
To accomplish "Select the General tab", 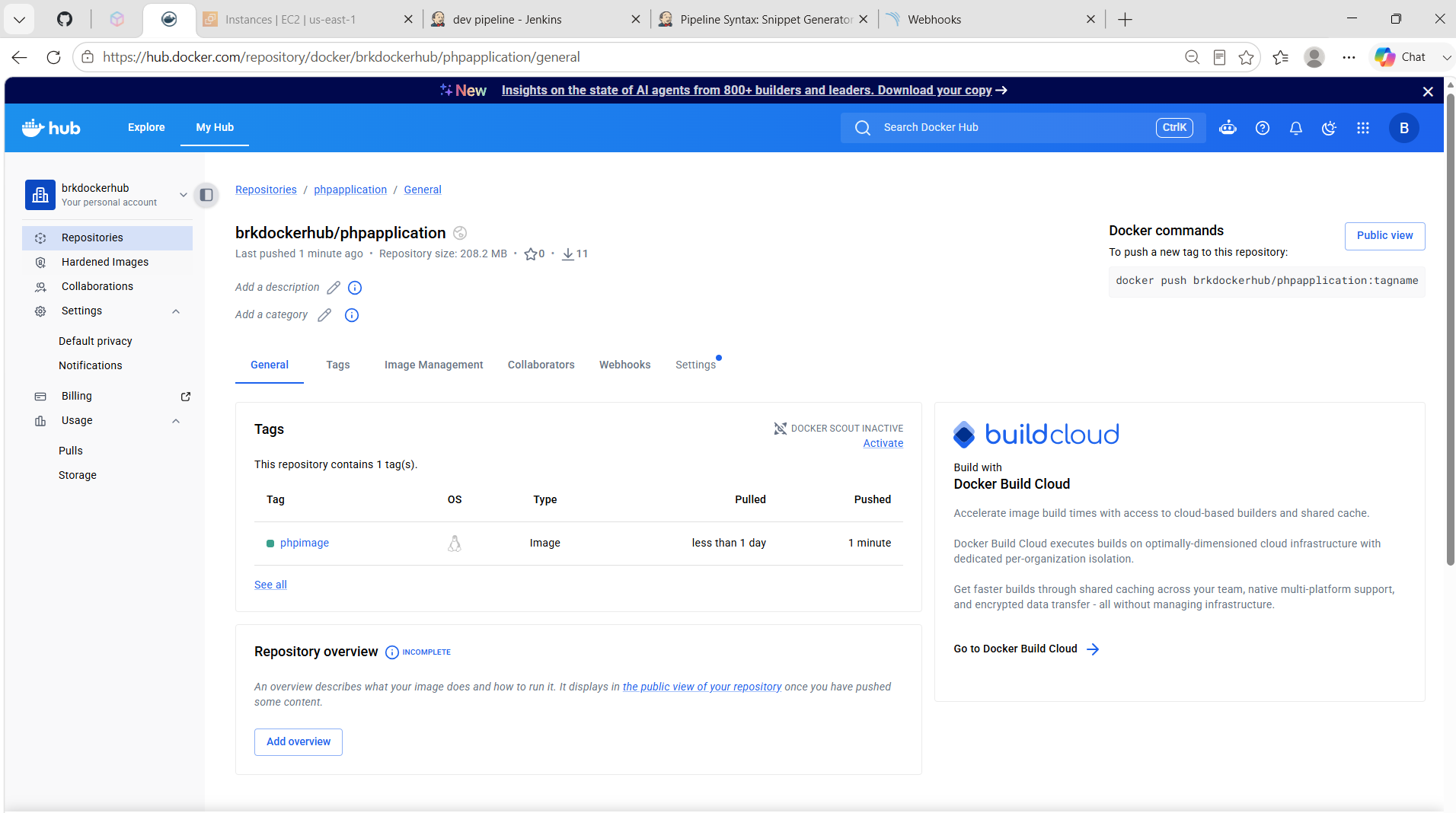I will pyautogui.click(x=270, y=365).
